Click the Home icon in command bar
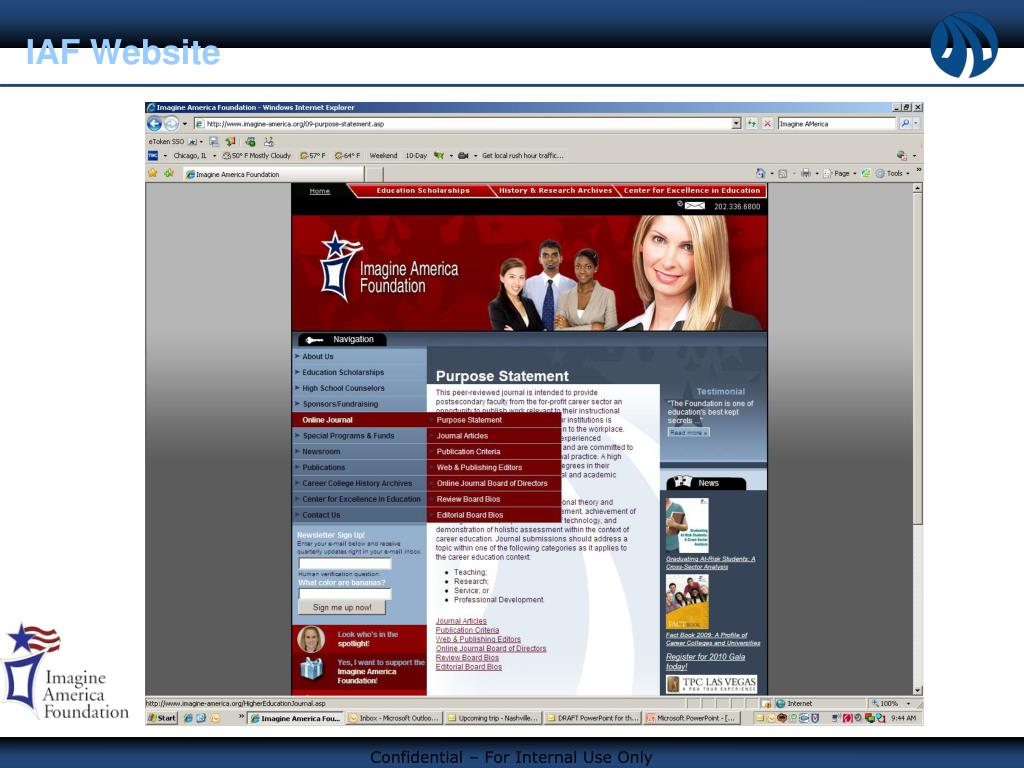 tap(760, 173)
